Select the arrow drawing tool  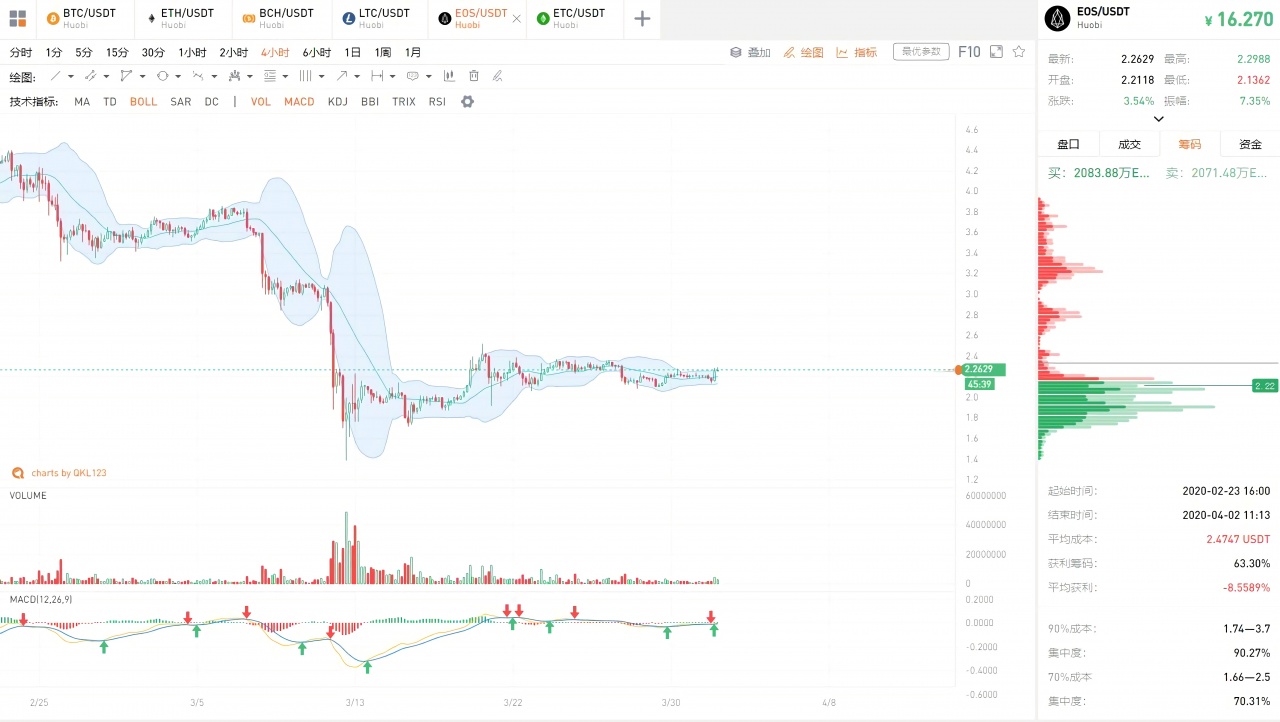coord(341,76)
